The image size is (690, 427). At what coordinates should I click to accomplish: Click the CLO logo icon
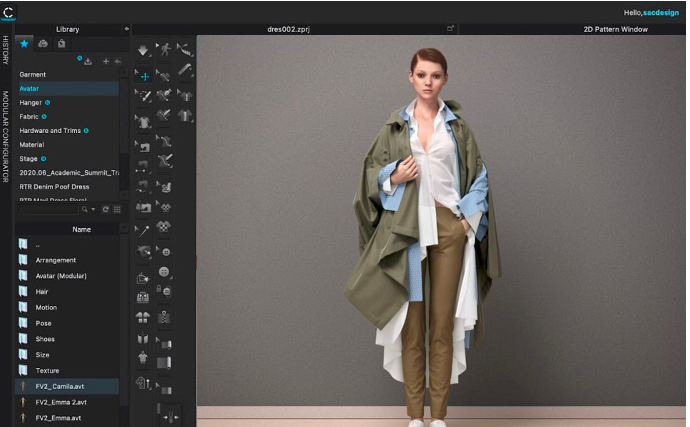[x=9, y=12]
